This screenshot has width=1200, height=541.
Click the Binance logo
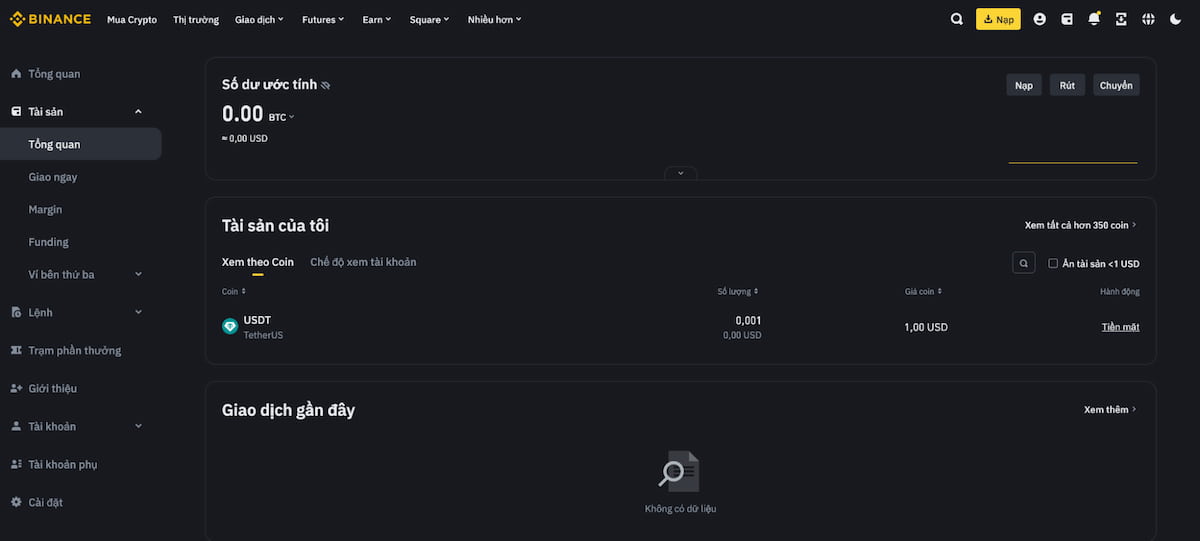coord(50,19)
